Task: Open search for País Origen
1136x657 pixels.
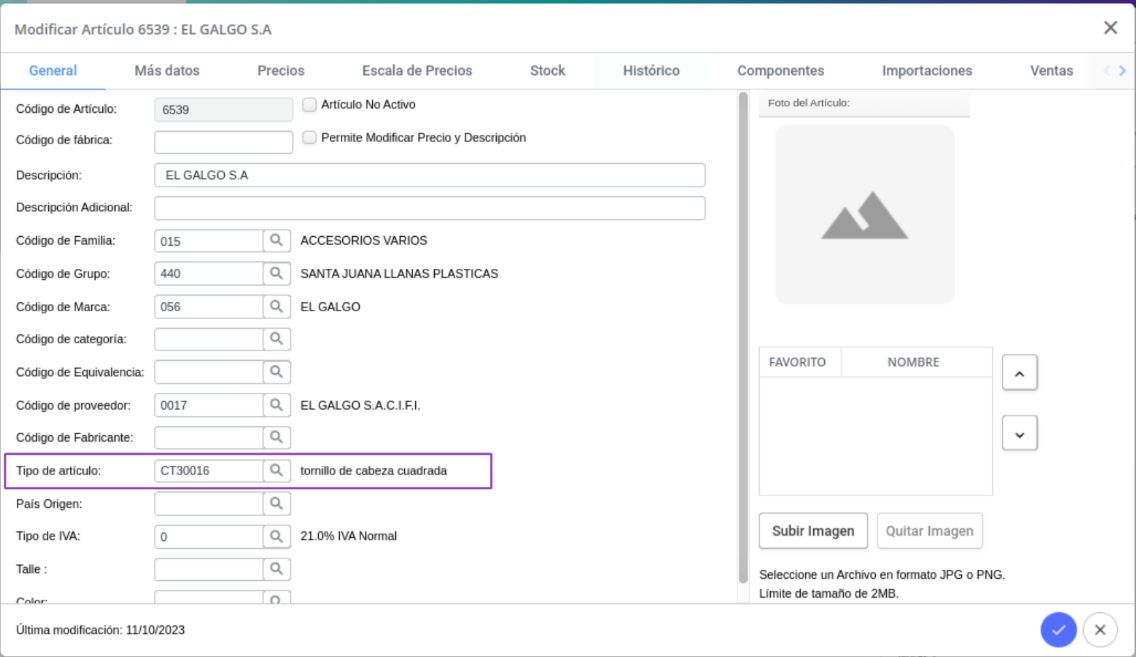Action: [276, 503]
